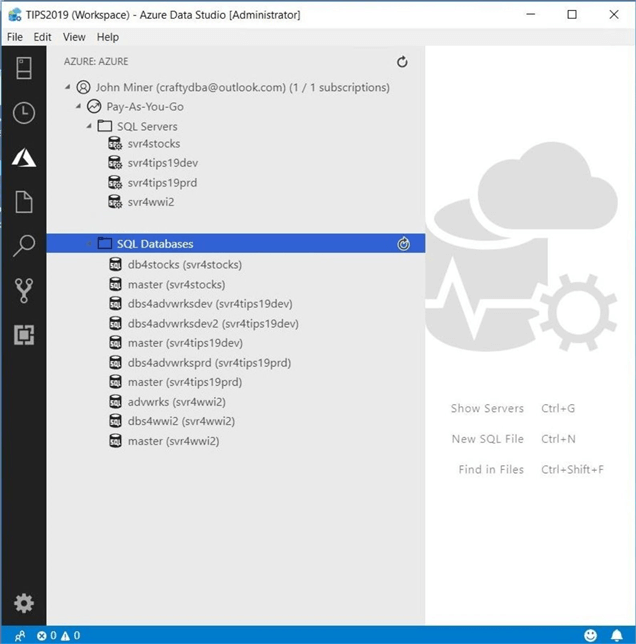Viewport: 636px width, 644px height.
Task: Open the Task History clock icon
Action: pos(24,113)
